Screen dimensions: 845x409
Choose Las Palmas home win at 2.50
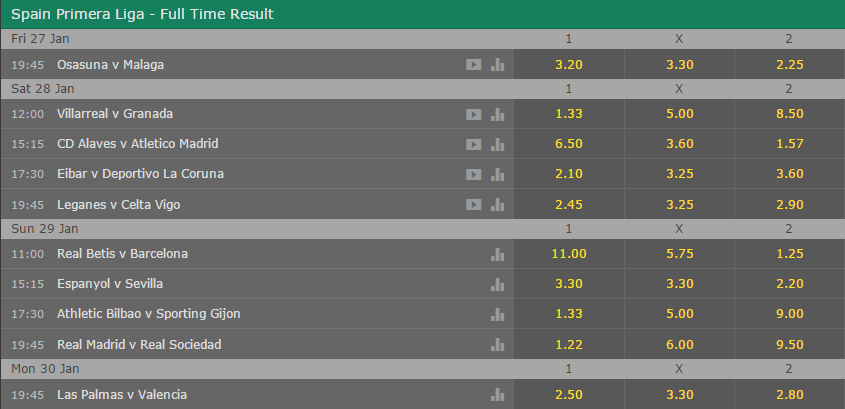(568, 394)
